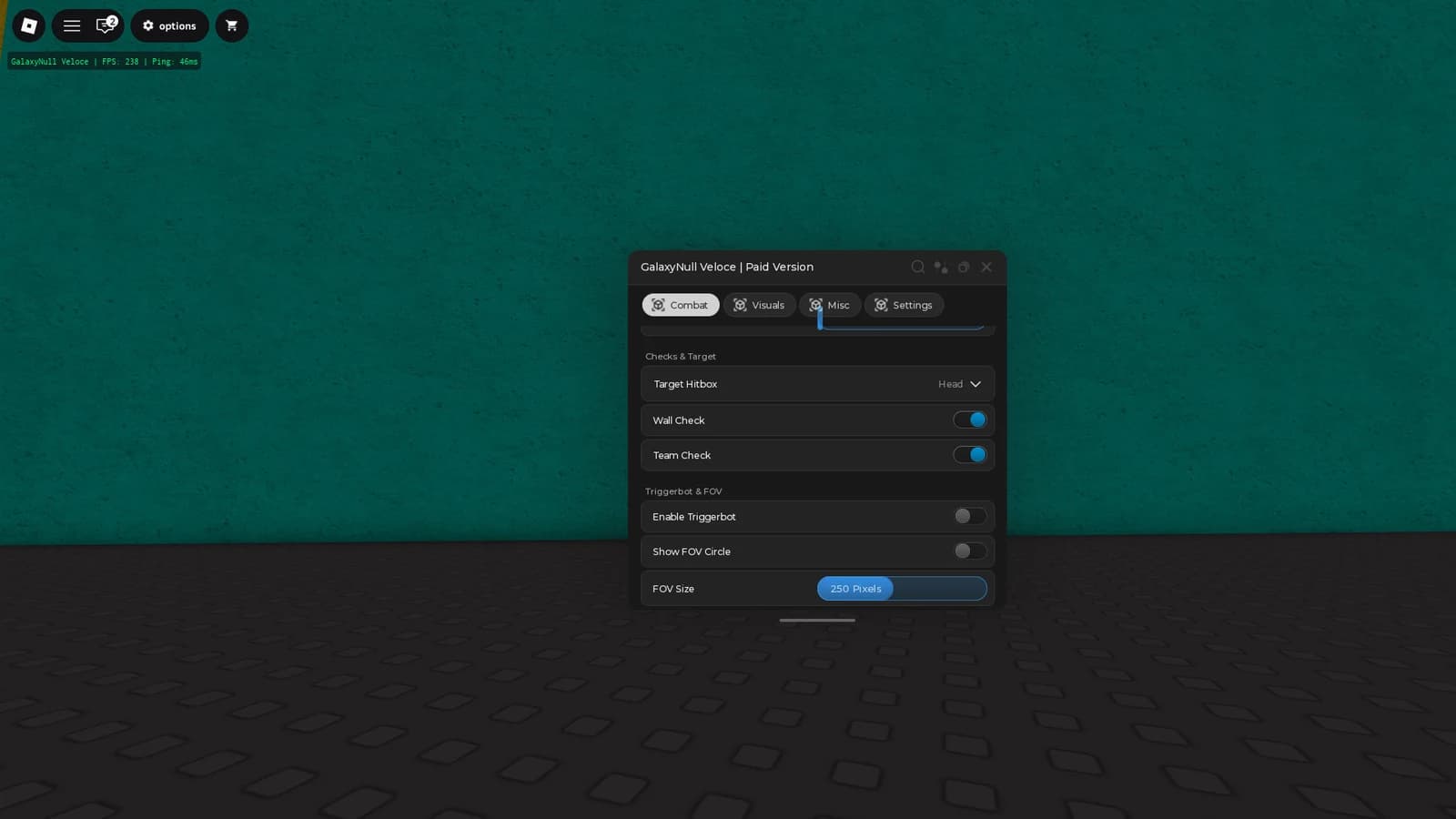Click the 'FOV Size' label text
1456x819 pixels.
click(673, 589)
